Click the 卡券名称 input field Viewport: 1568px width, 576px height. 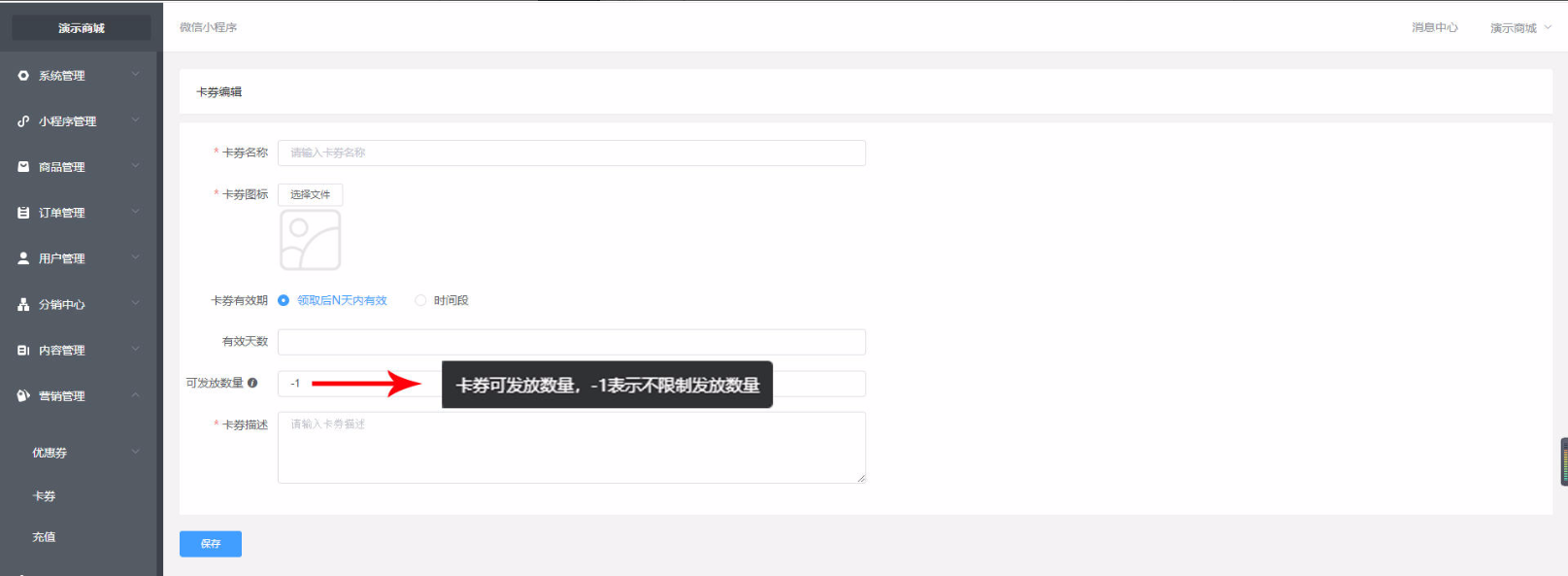[x=572, y=152]
